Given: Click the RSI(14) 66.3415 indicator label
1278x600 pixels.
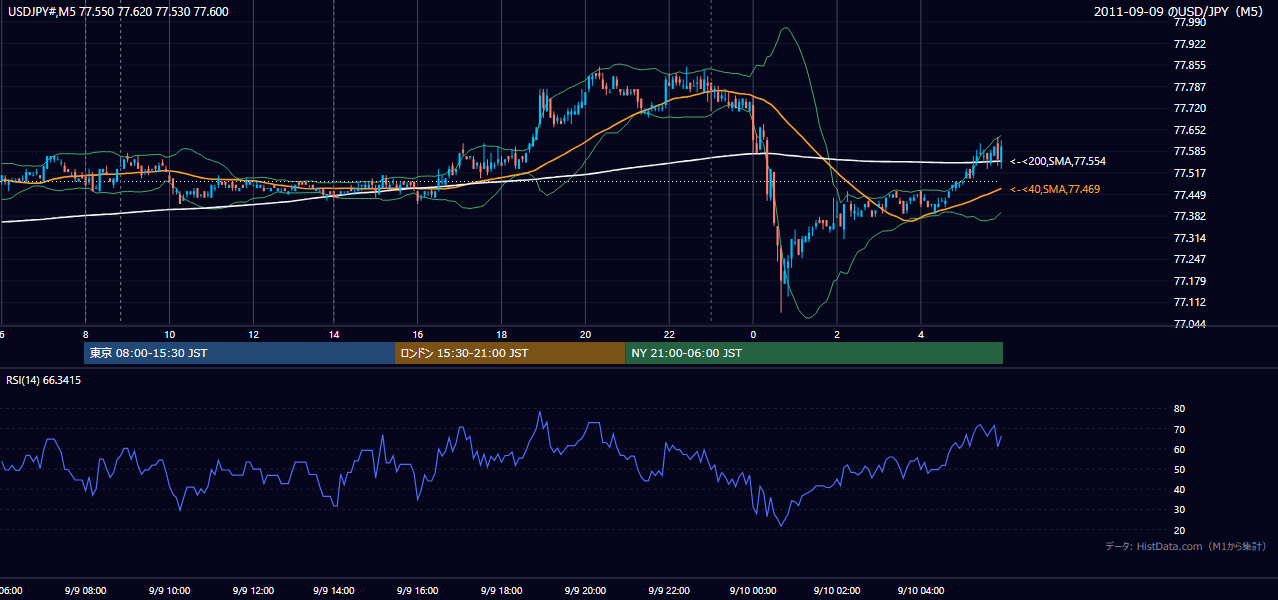Looking at the screenshot, I should click(44, 380).
